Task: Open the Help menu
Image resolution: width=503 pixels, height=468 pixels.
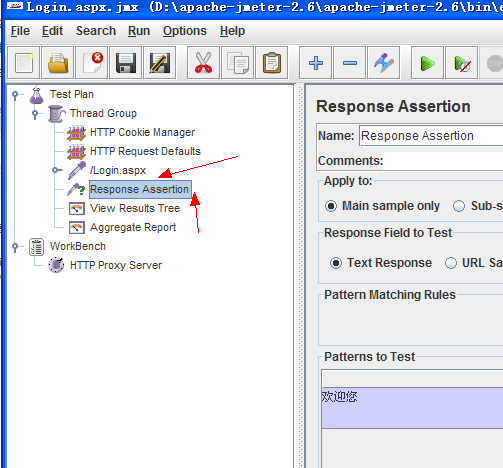Action: click(x=232, y=31)
